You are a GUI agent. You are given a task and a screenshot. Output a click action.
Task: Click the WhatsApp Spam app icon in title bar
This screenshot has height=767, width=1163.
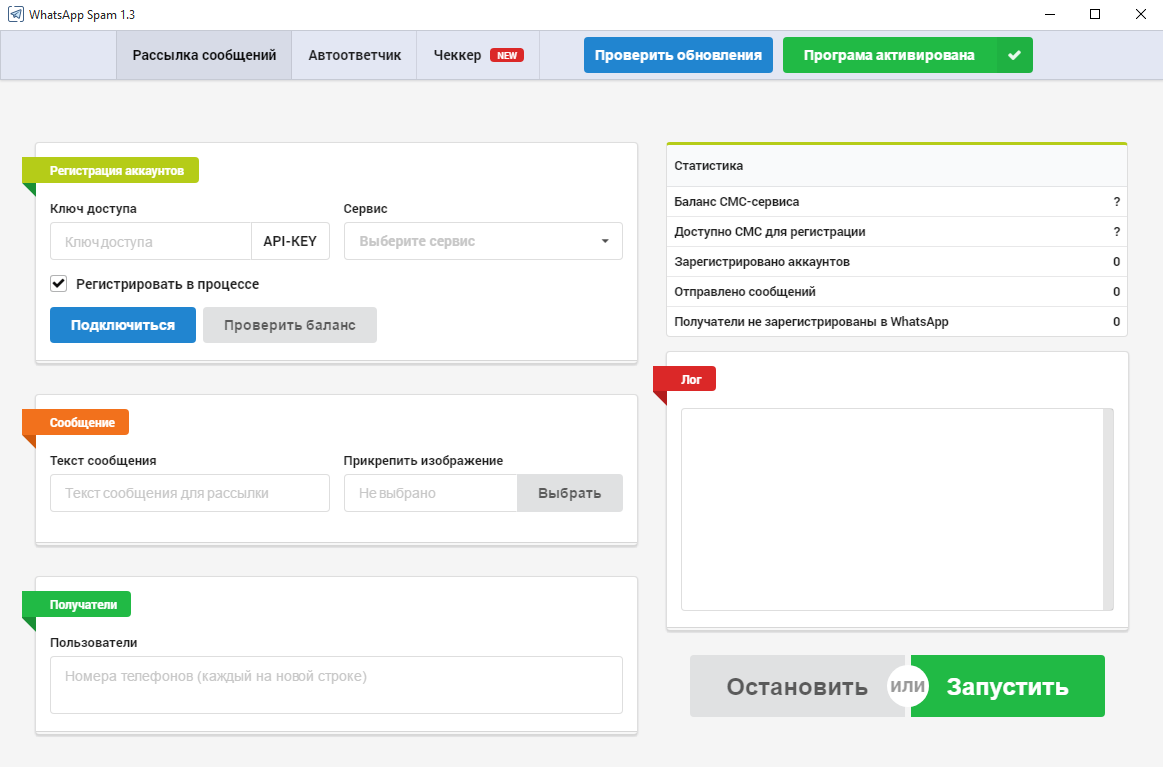coord(16,15)
